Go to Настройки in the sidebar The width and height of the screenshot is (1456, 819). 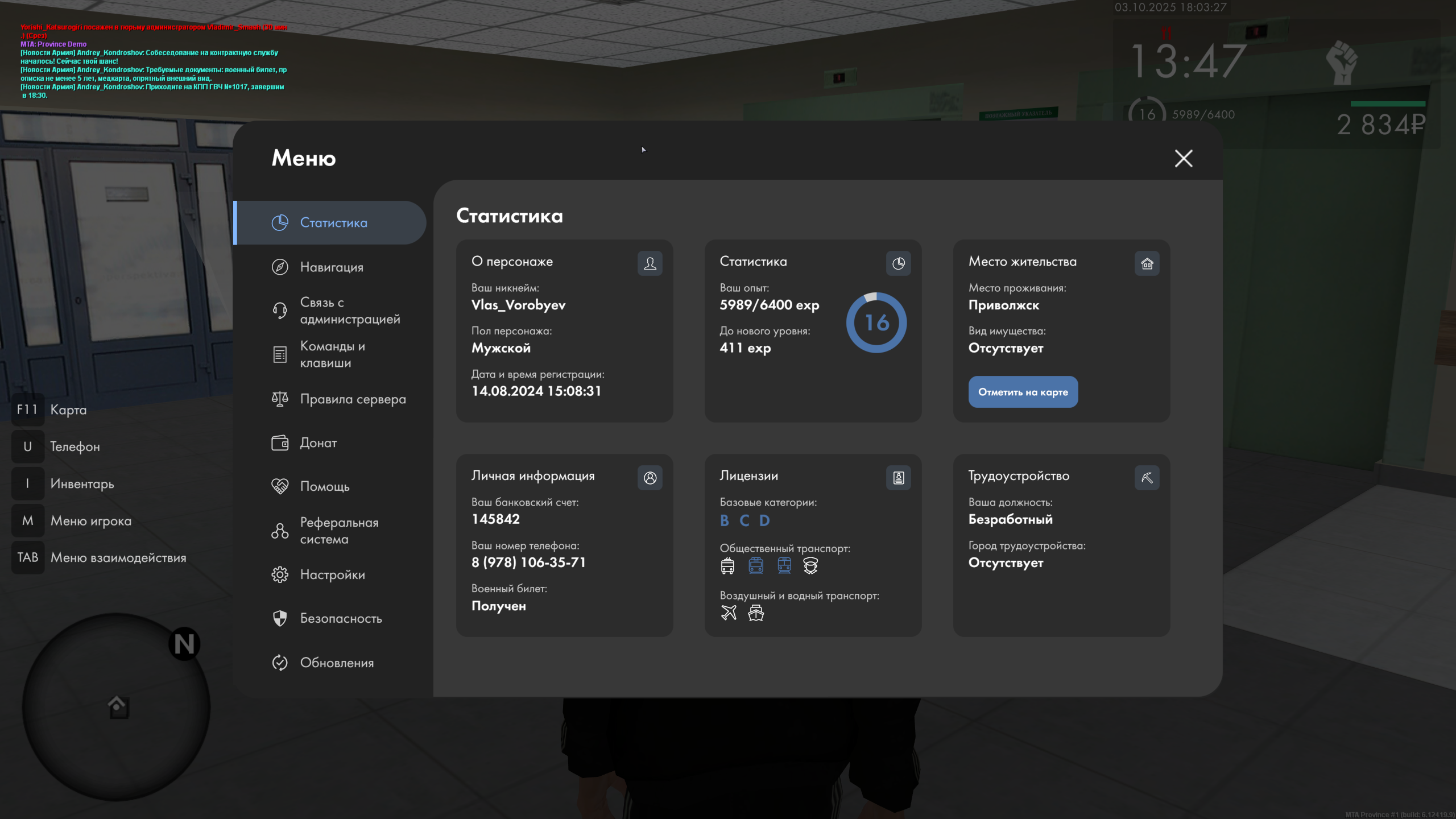(x=332, y=574)
